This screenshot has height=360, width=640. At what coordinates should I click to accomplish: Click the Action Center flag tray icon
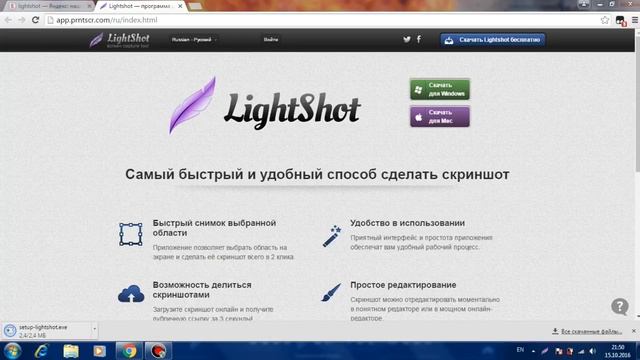559,351
